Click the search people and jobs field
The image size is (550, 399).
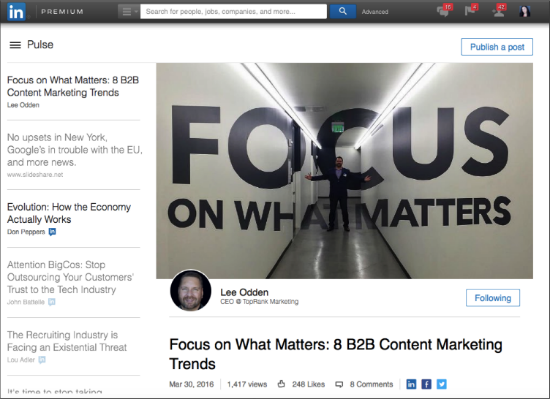pos(234,12)
